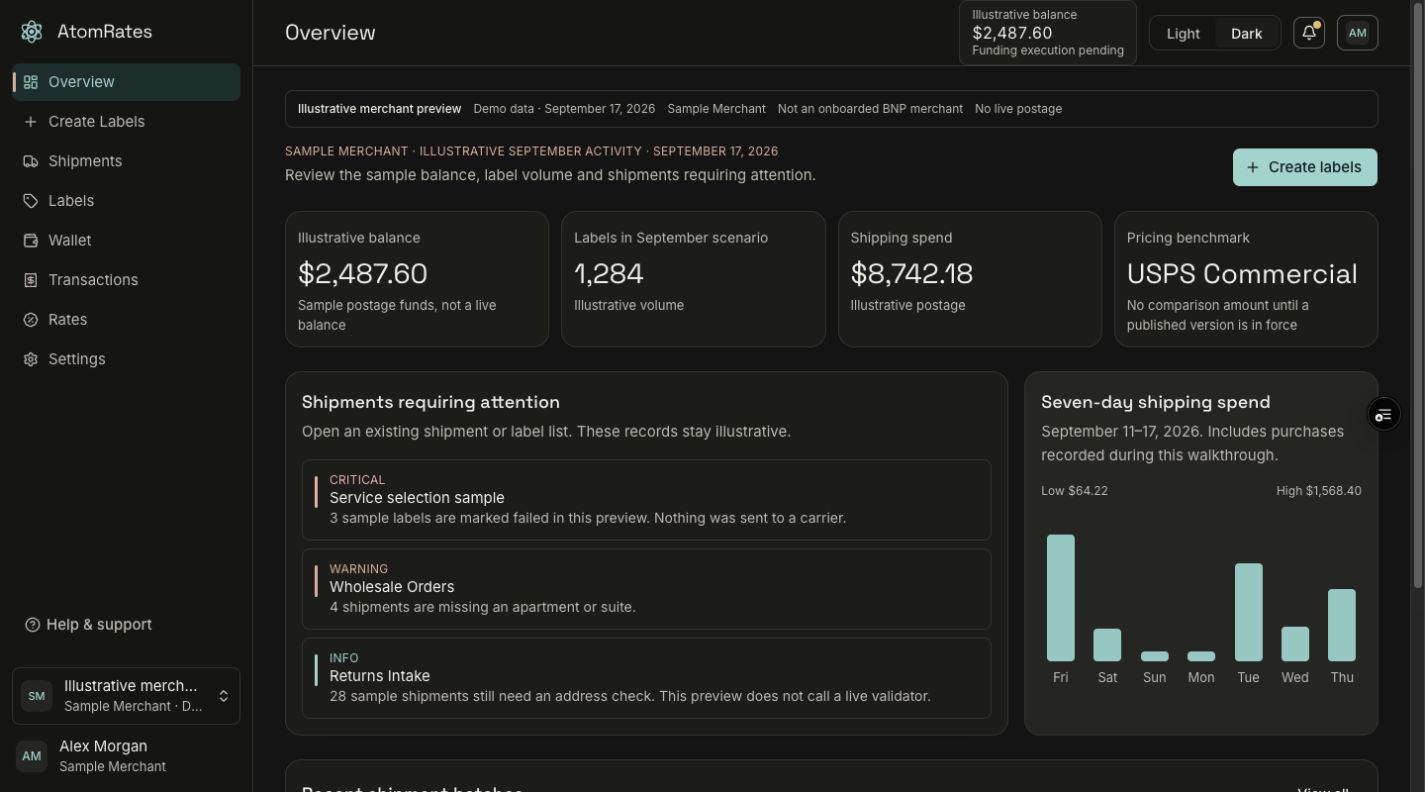The image size is (1425, 792).
Task: Click the plus icon beside Create Labels
Action: coord(31,122)
